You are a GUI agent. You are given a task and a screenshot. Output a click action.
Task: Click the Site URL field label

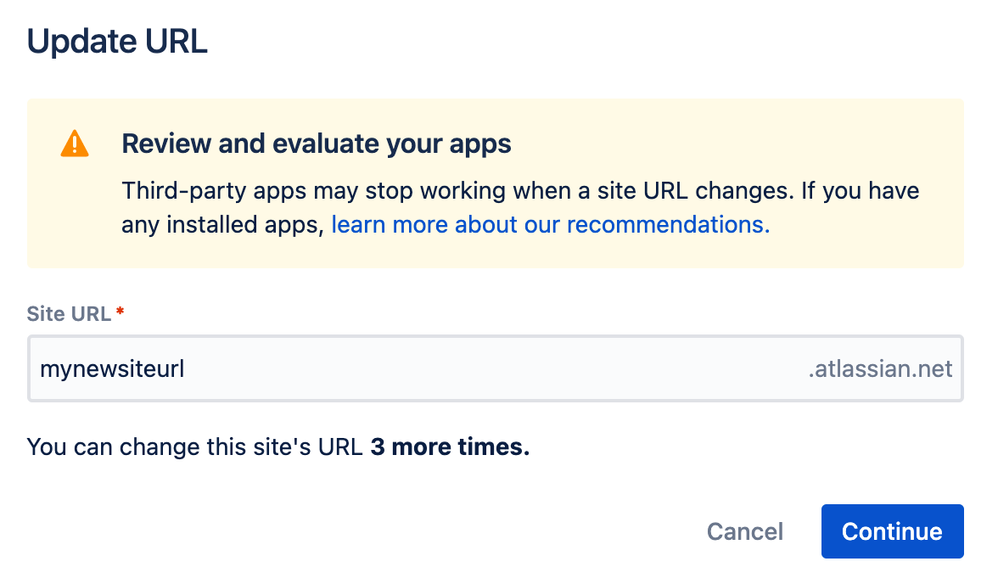(x=69, y=314)
